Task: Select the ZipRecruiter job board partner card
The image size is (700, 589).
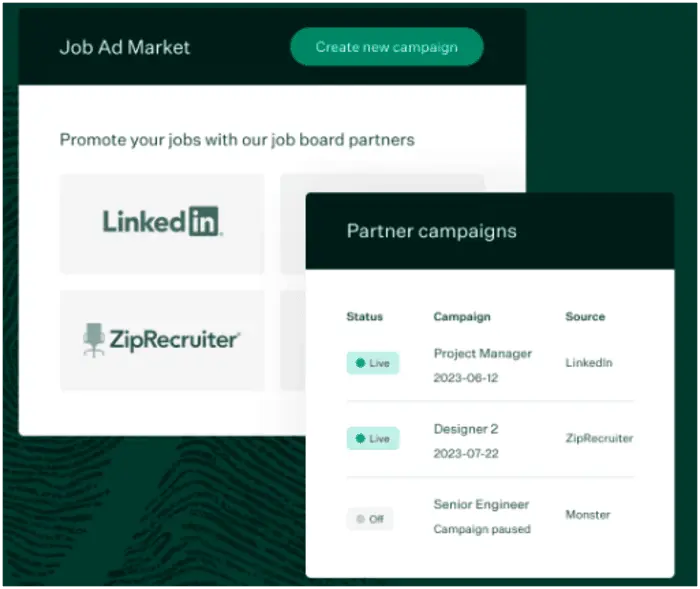Action: (162, 340)
